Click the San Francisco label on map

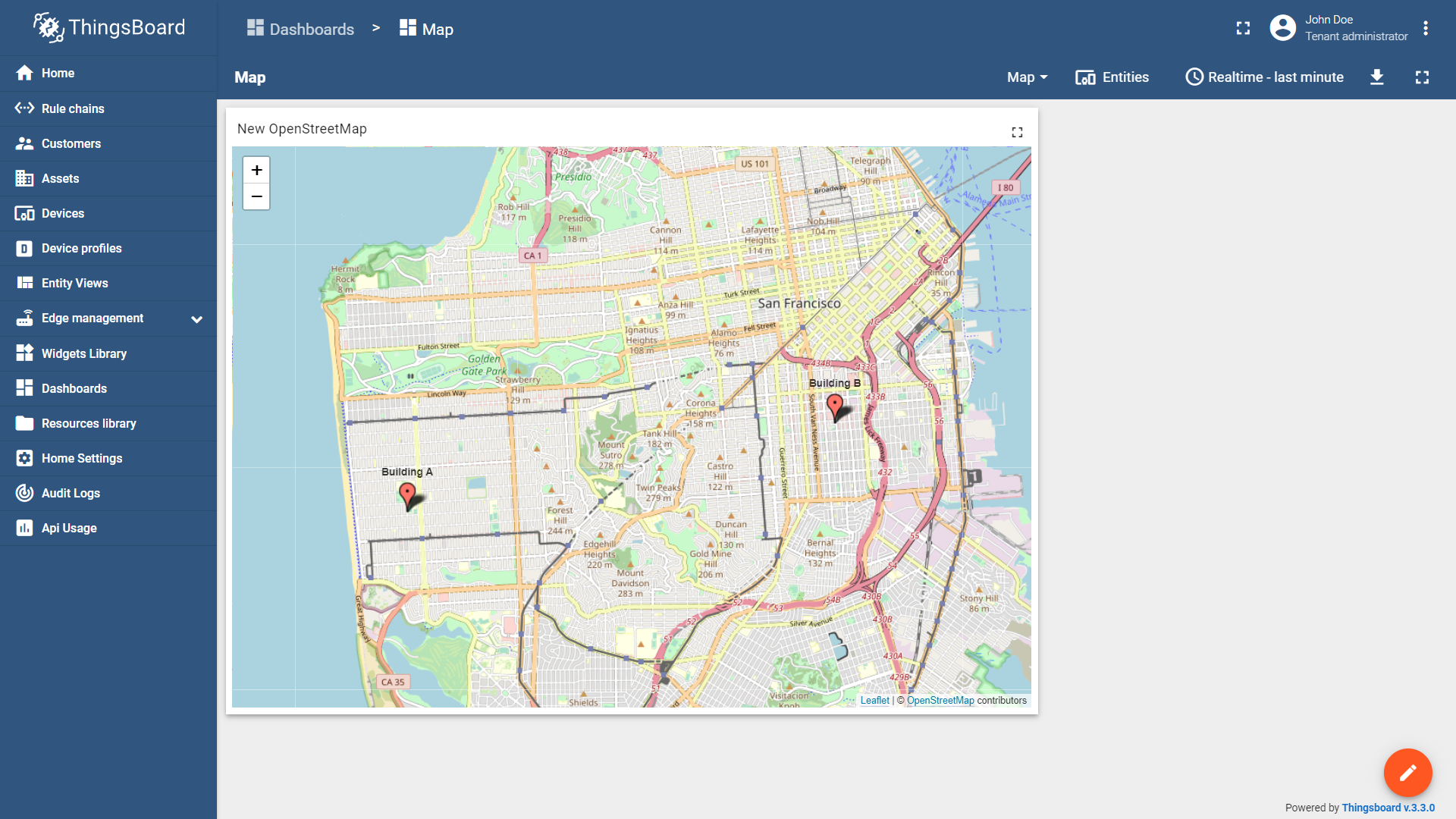click(799, 303)
